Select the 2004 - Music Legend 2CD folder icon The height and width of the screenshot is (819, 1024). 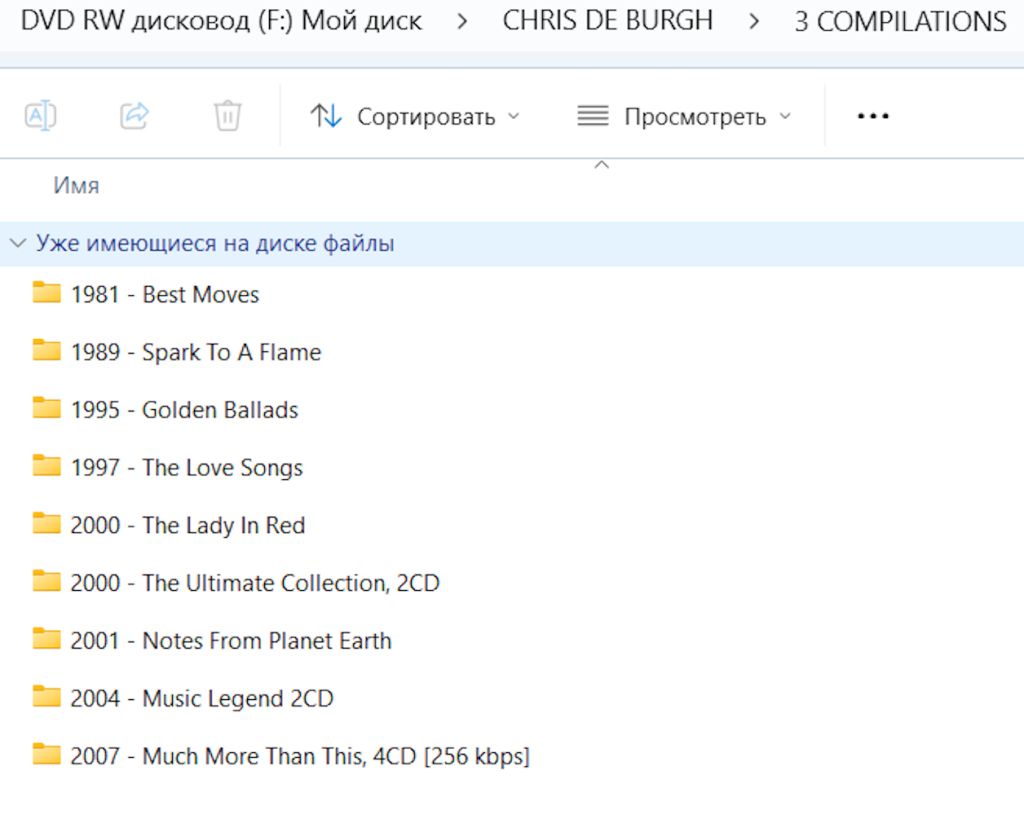coord(46,696)
